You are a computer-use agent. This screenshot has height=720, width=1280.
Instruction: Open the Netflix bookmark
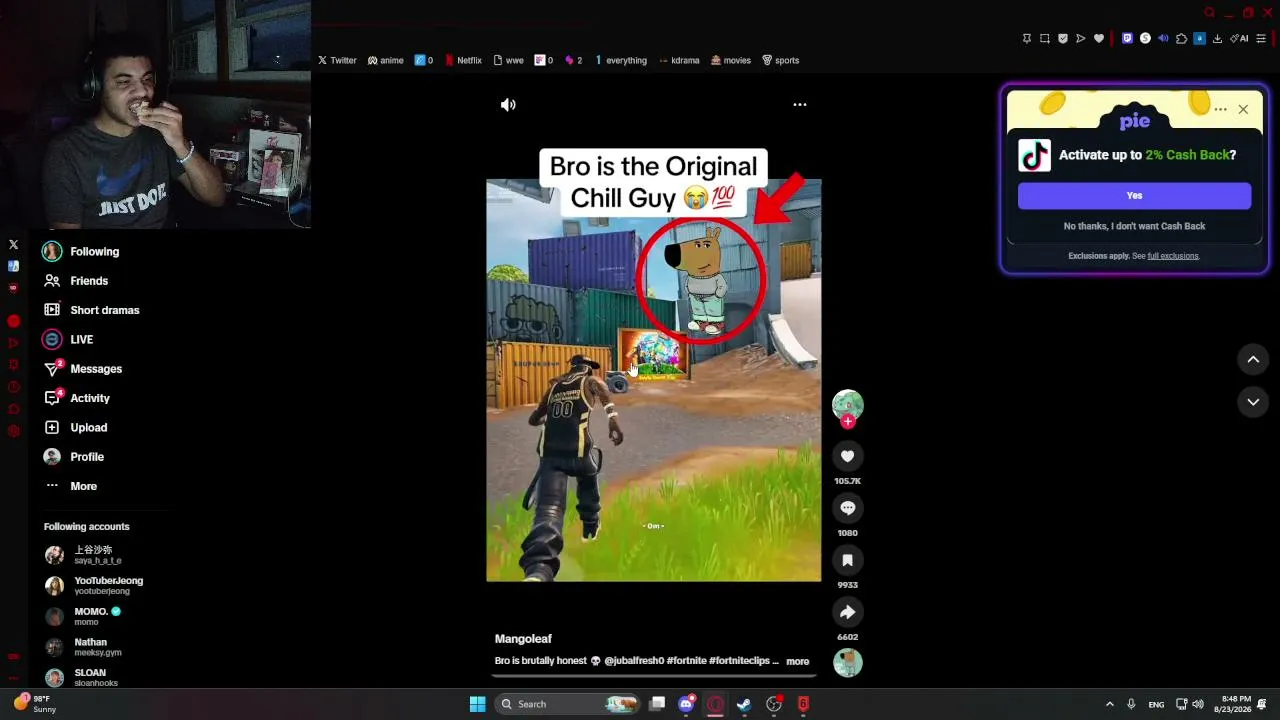(463, 60)
